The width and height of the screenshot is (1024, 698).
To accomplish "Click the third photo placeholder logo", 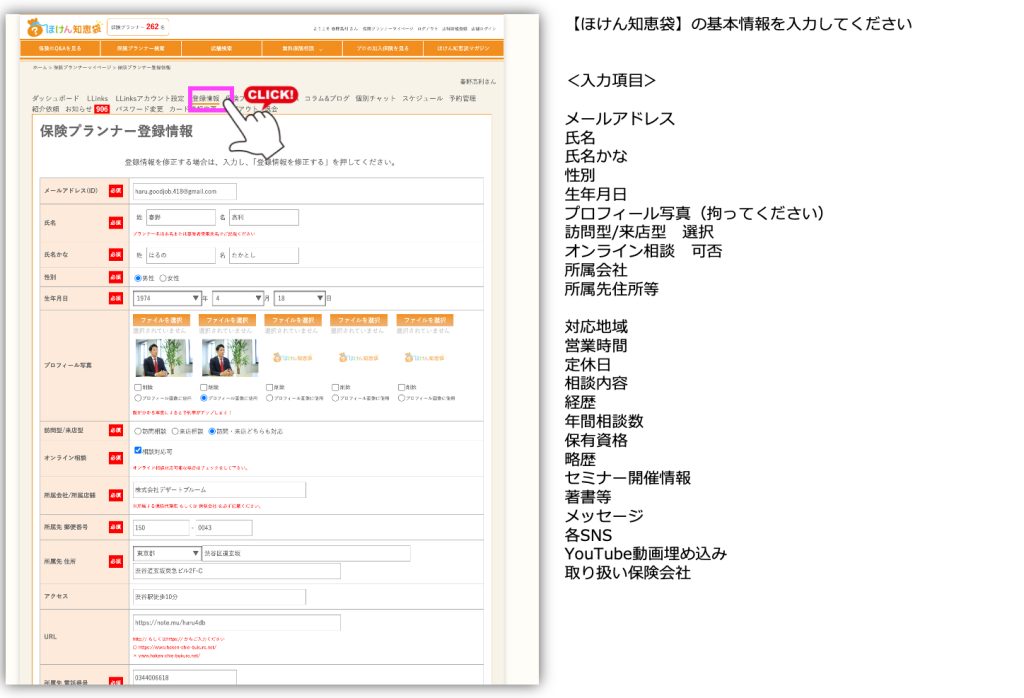I will (x=293, y=358).
